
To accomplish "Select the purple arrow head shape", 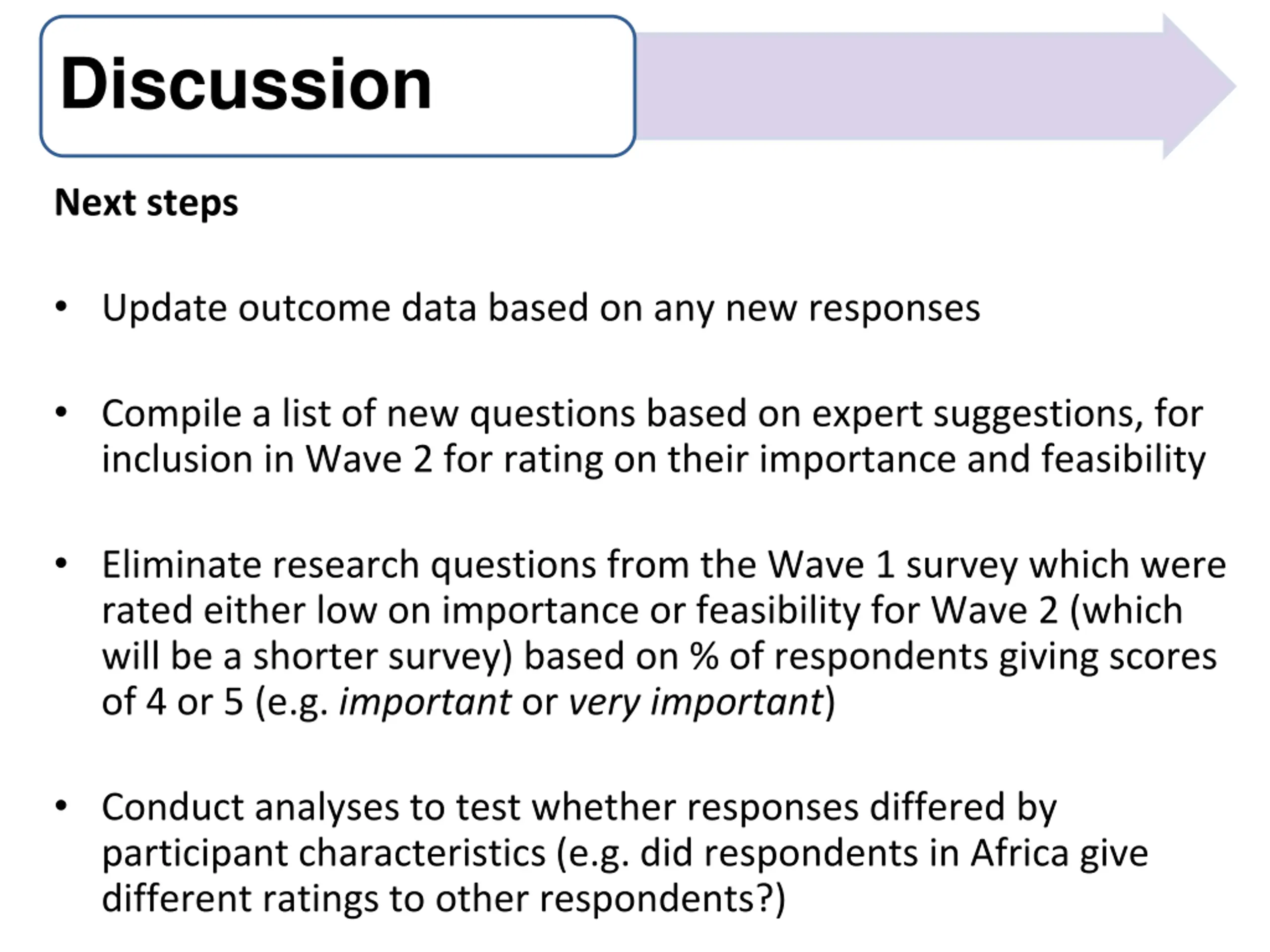I will coord(1197,86).
